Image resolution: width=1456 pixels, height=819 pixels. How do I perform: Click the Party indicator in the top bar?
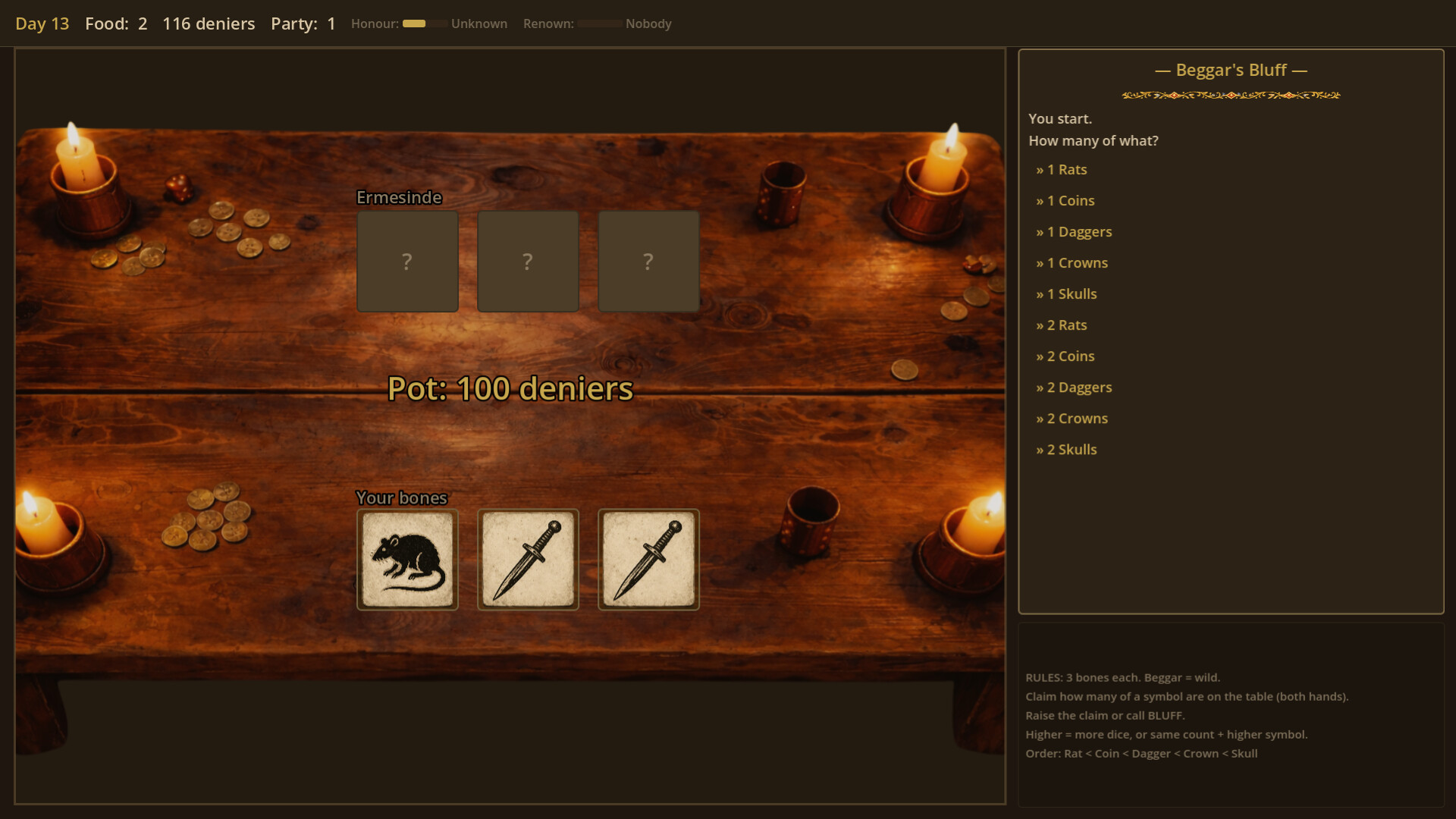[303, 24]
